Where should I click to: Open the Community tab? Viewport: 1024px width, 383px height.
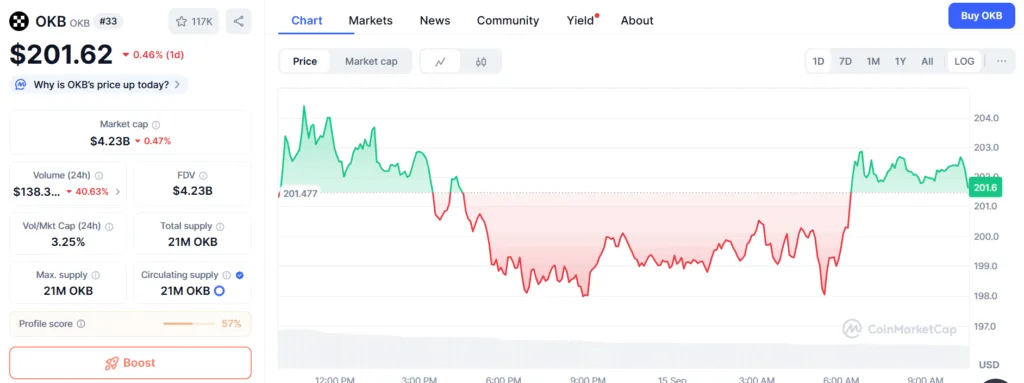[x=508, y=20]
